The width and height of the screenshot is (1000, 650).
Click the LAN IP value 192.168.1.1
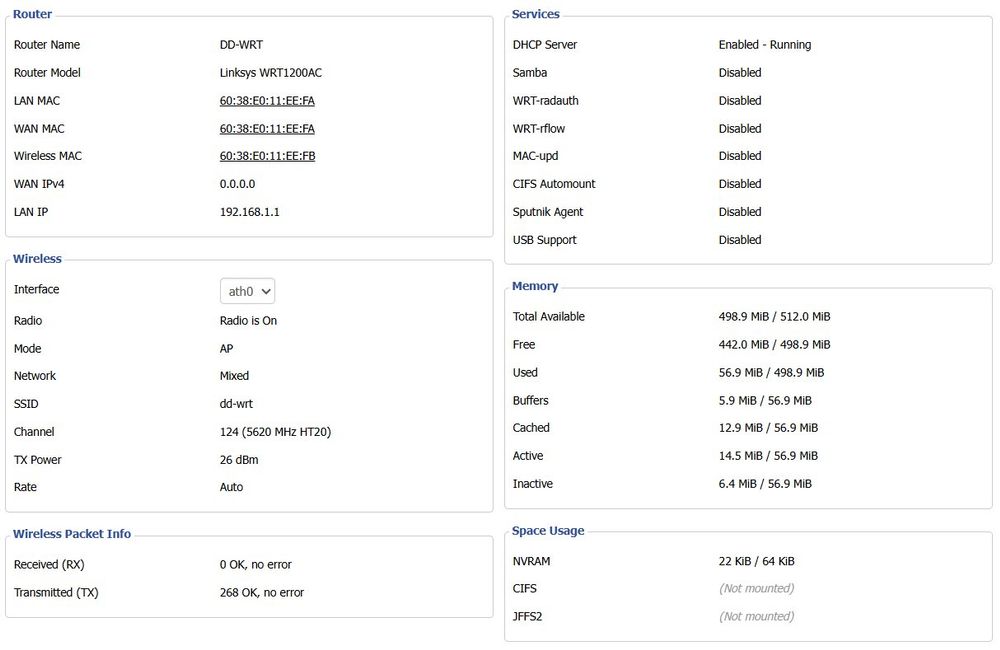250,212
